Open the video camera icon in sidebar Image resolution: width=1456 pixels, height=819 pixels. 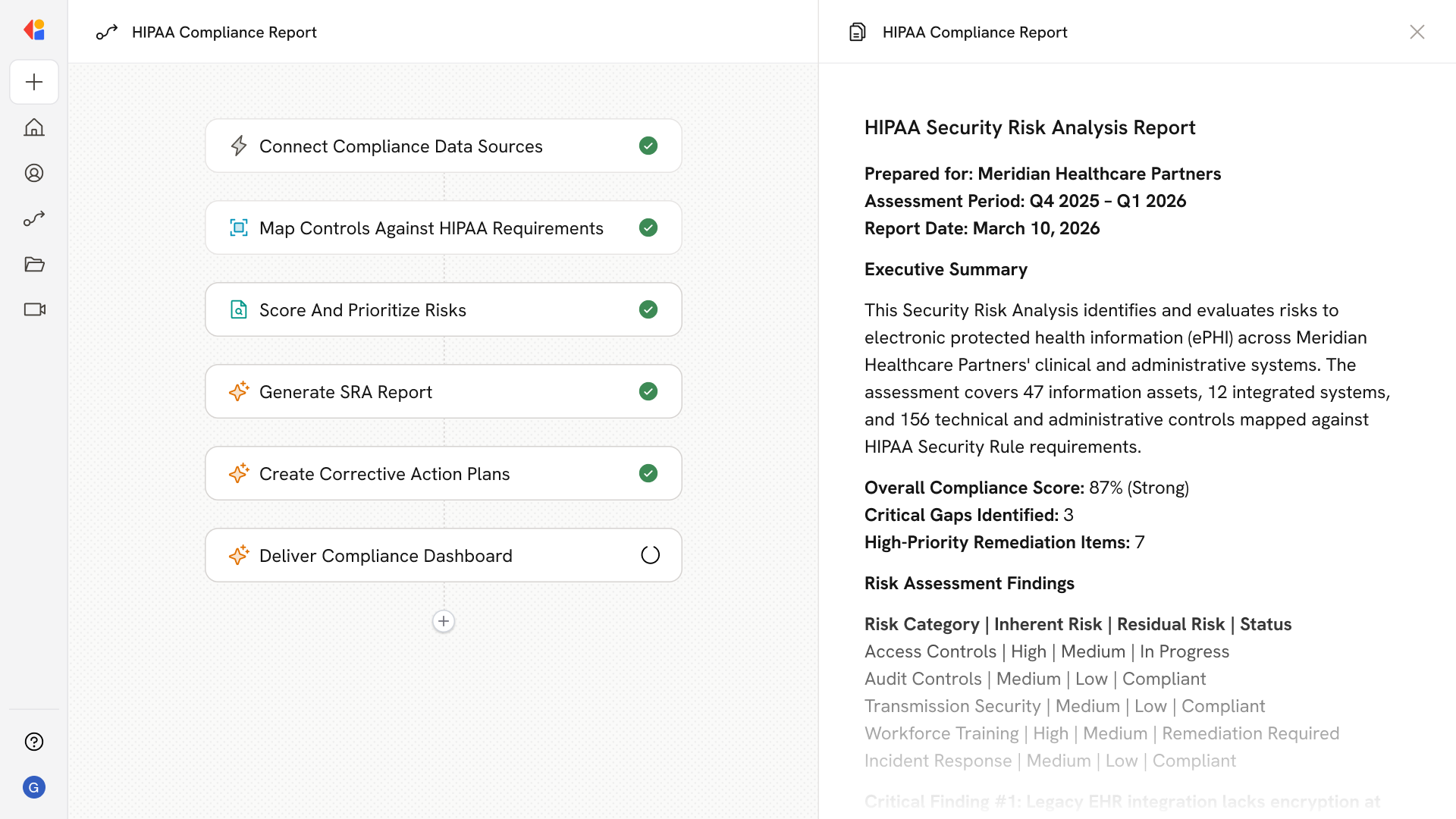coord(34,309)
